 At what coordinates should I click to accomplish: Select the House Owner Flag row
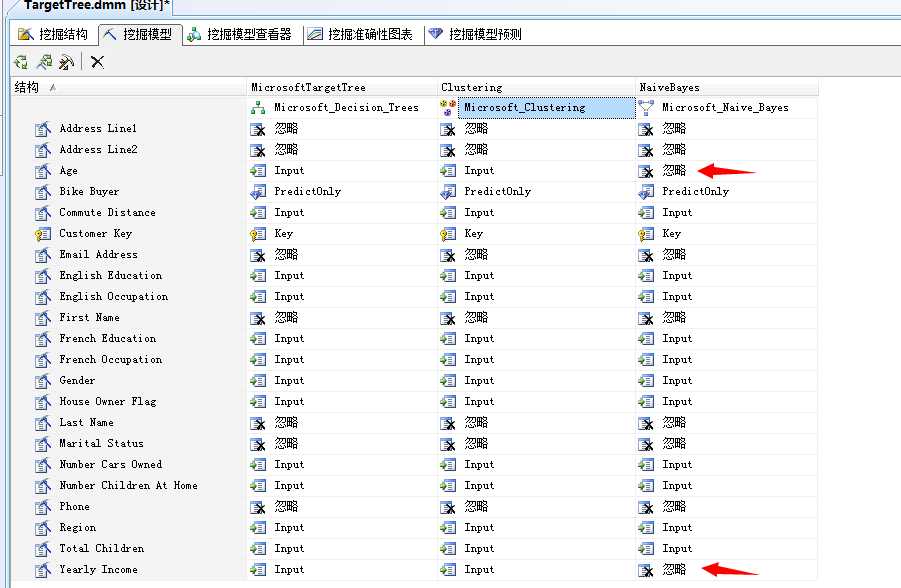click(x=129, y=402)
